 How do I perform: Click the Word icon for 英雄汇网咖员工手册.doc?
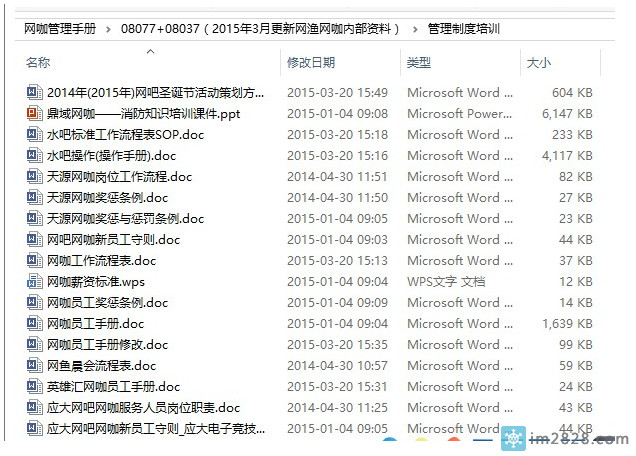point(33,387)
